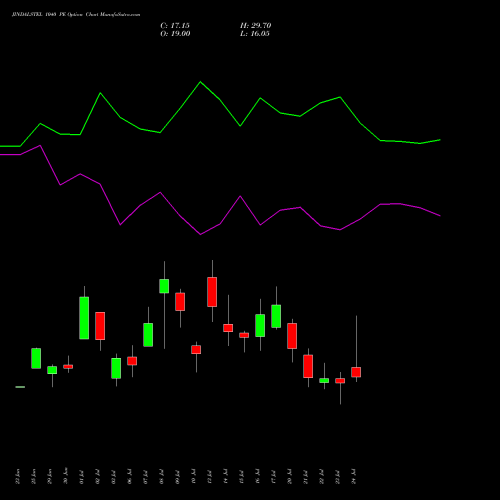
Task: Click the 30 Jun date label
Action: coord(66,476)
